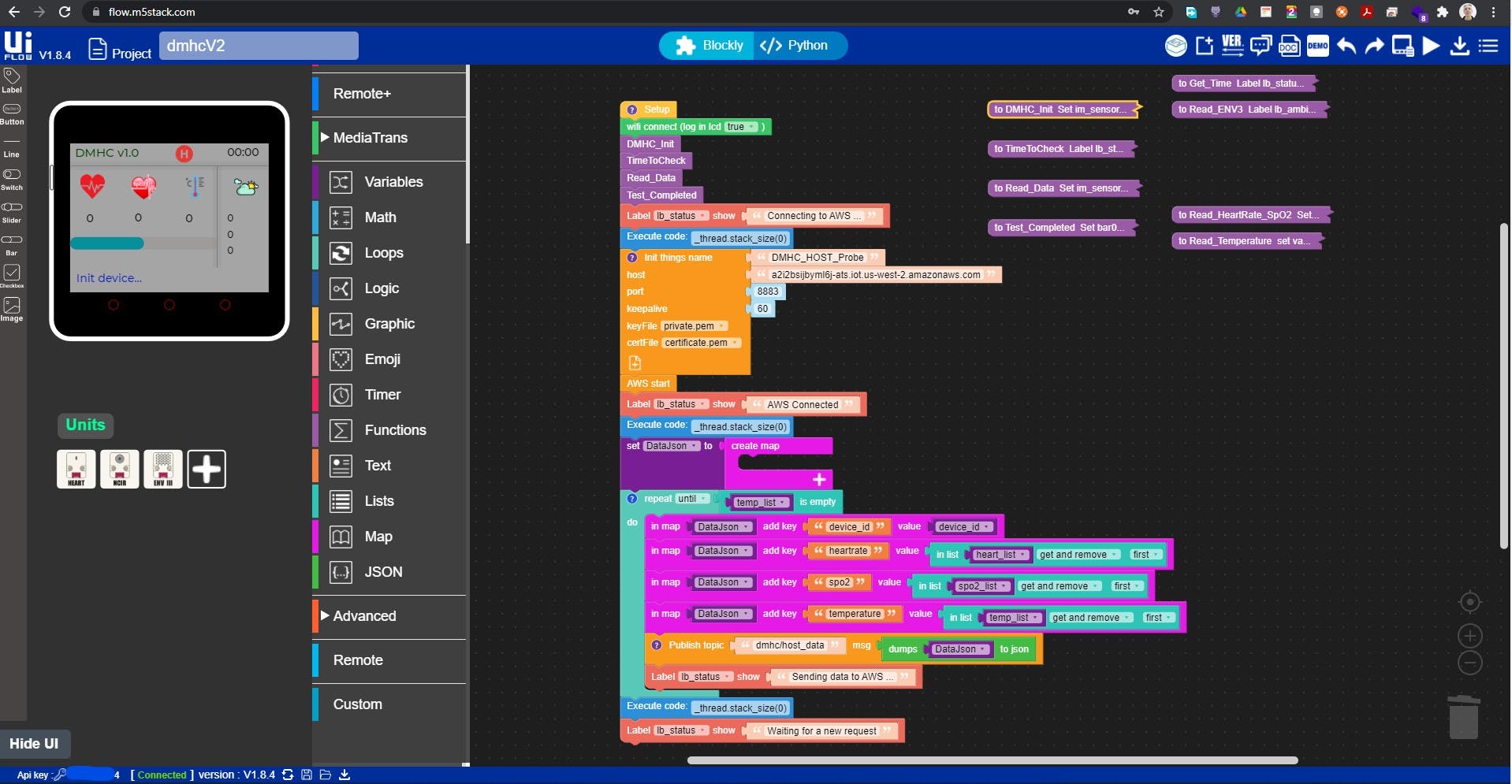Screen dimensions: 1512x784
Task: Select the Image widget tool
Action: coord(12,310)
